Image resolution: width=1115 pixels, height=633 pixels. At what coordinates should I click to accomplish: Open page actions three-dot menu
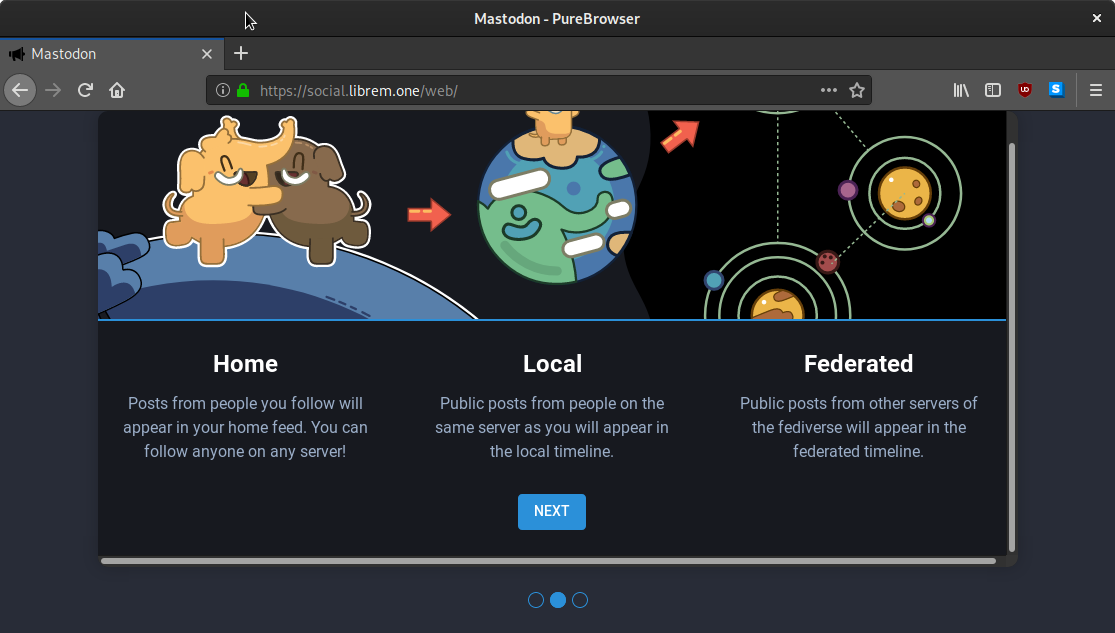coord(828,90)
